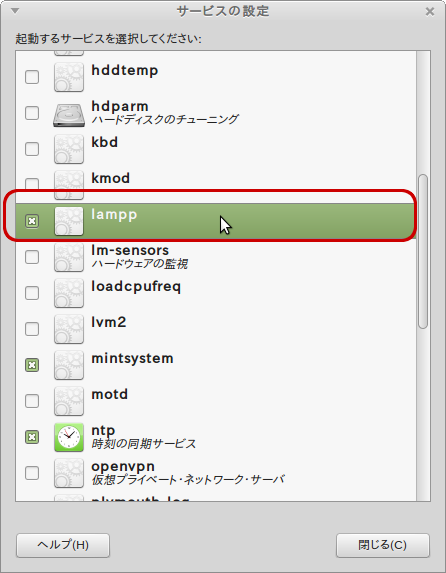Click the ハードウェアの監視 description
The image size is (446, 573).
coord(140,264)
